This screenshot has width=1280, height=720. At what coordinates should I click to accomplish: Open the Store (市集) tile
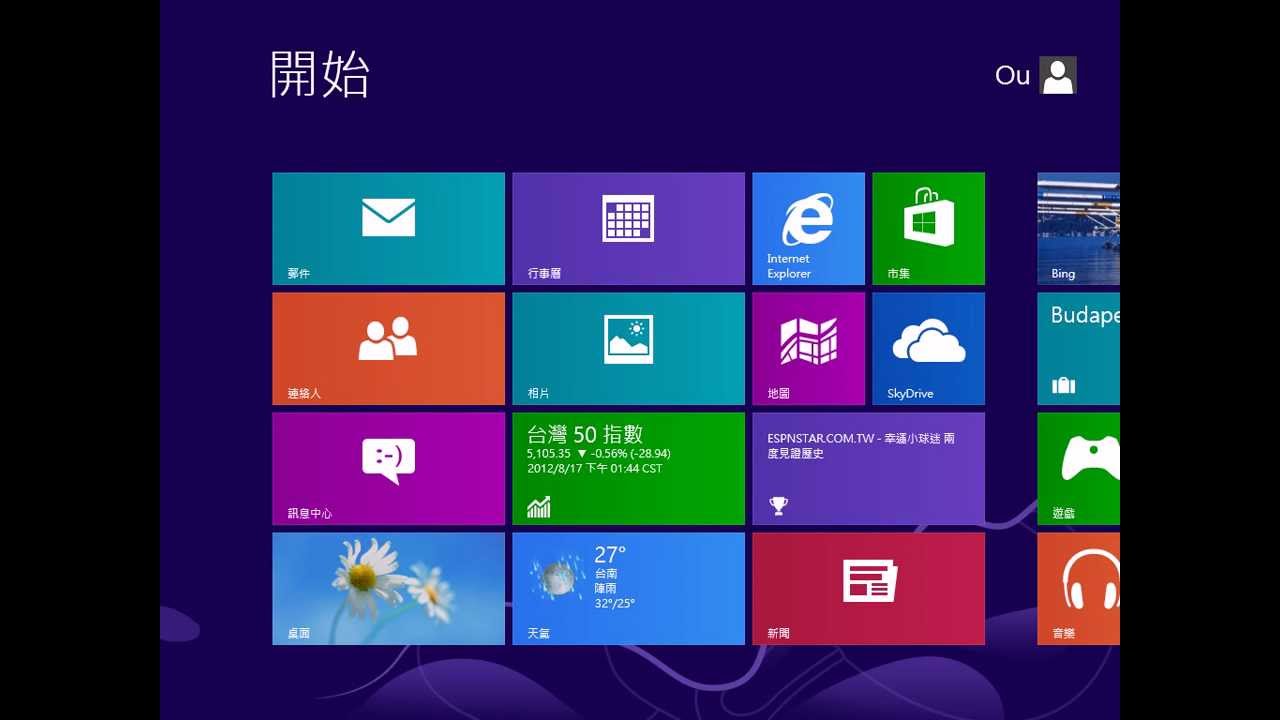pos(928,228)
